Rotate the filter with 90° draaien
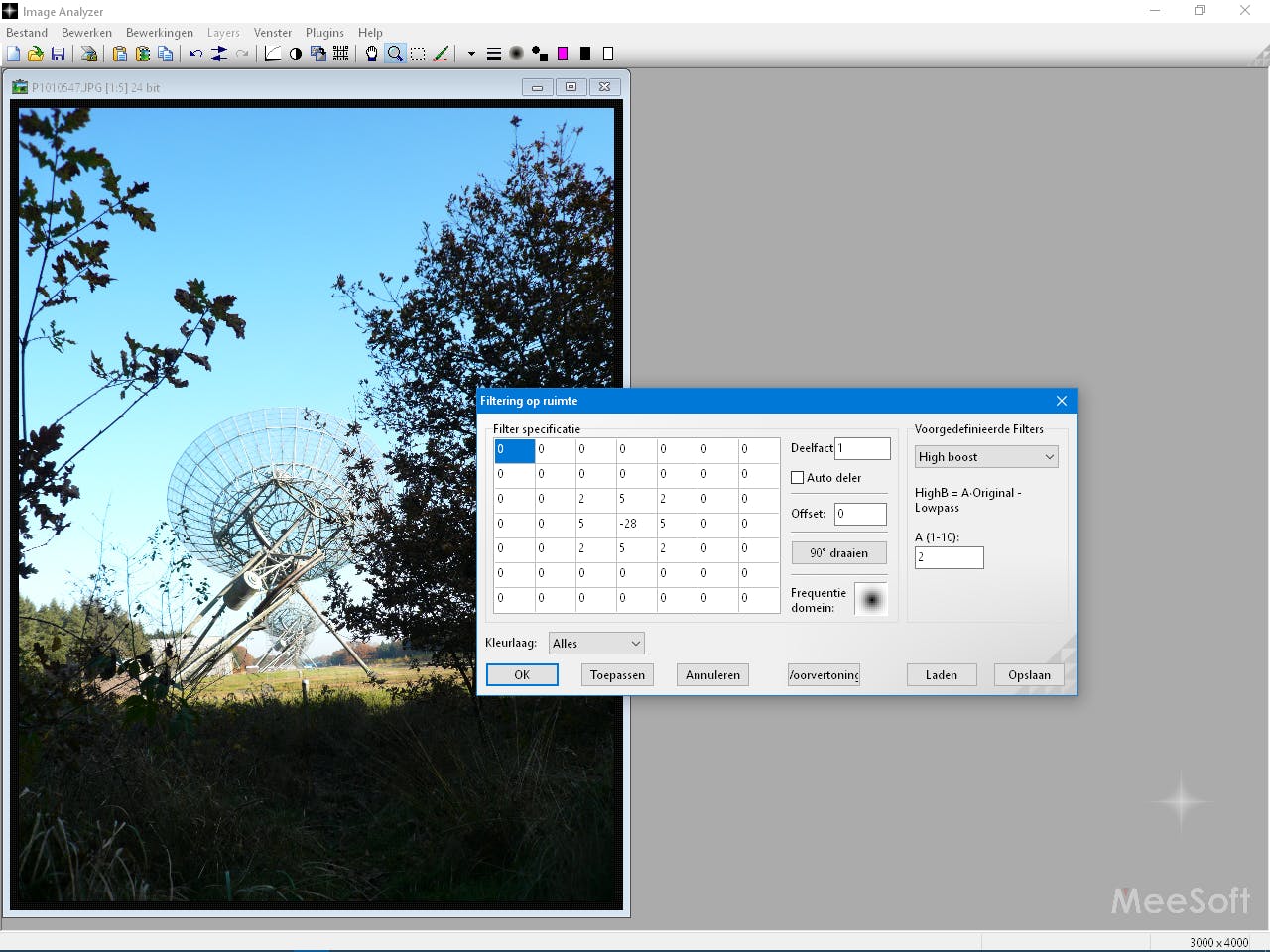 [838, 553]
